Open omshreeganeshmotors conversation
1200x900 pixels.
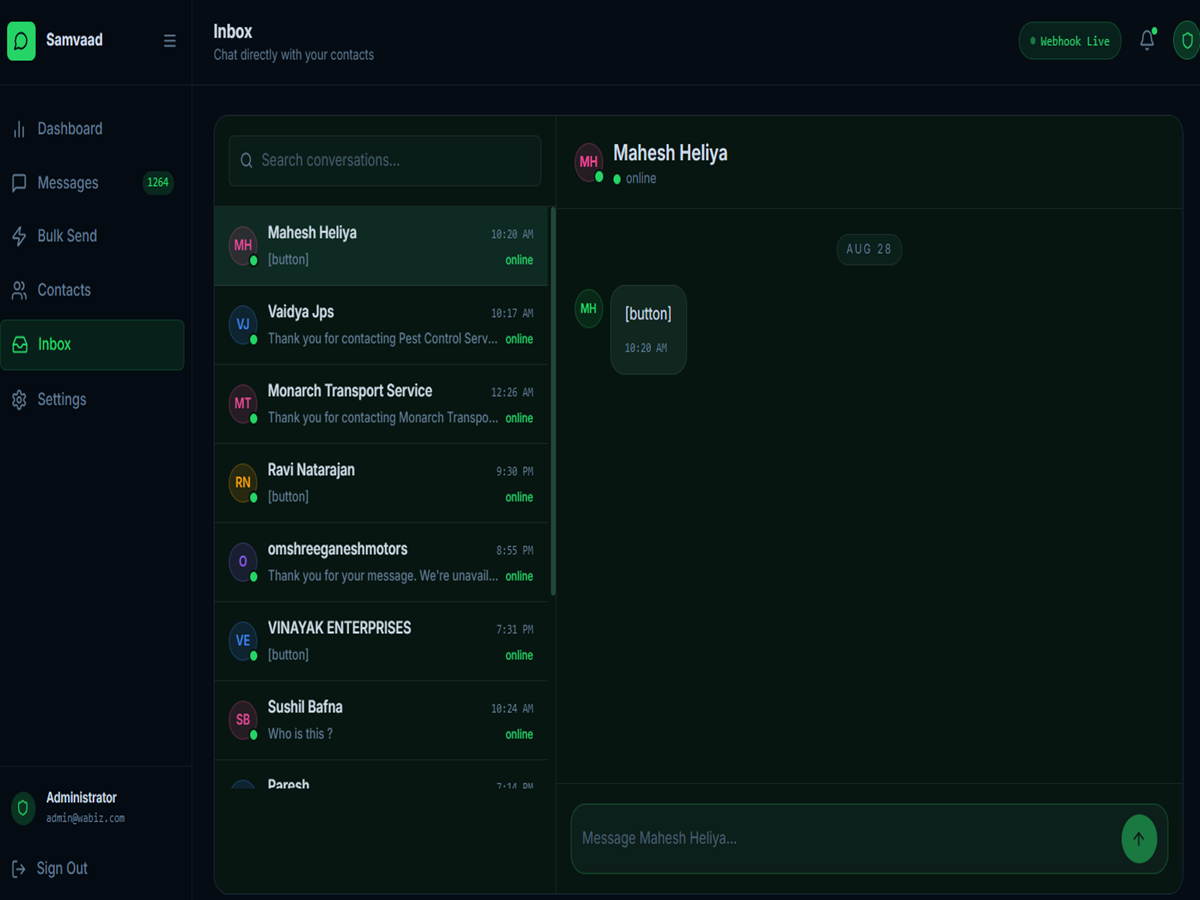pyautogui.click(x=381, y=562)
